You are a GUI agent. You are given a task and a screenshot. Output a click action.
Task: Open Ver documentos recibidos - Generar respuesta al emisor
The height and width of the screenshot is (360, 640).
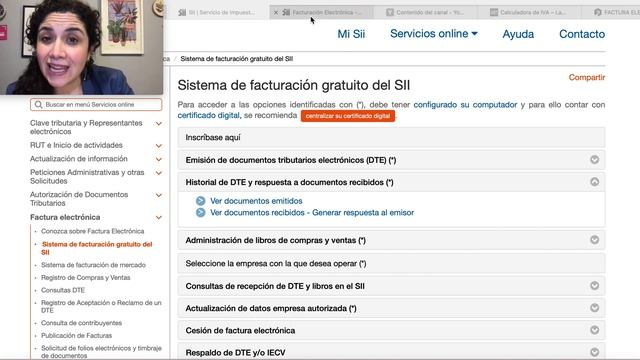pyautogui.click(x=312, y=213)
